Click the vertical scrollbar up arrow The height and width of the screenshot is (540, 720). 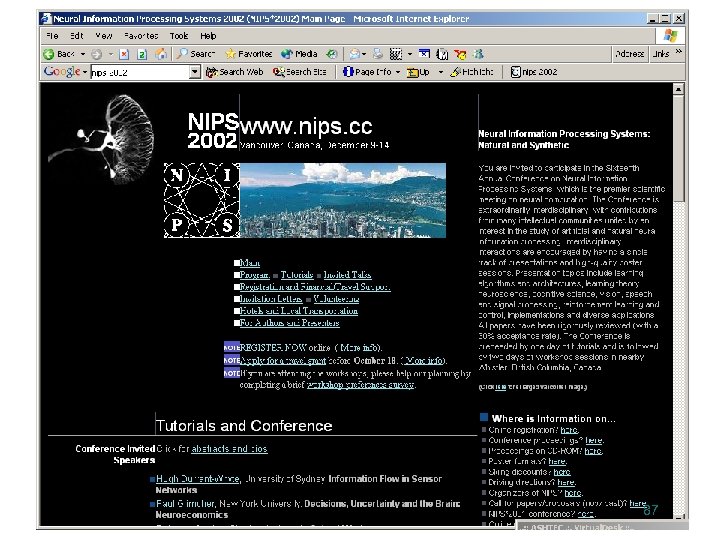pyautogui.click(x=678, y=89)
